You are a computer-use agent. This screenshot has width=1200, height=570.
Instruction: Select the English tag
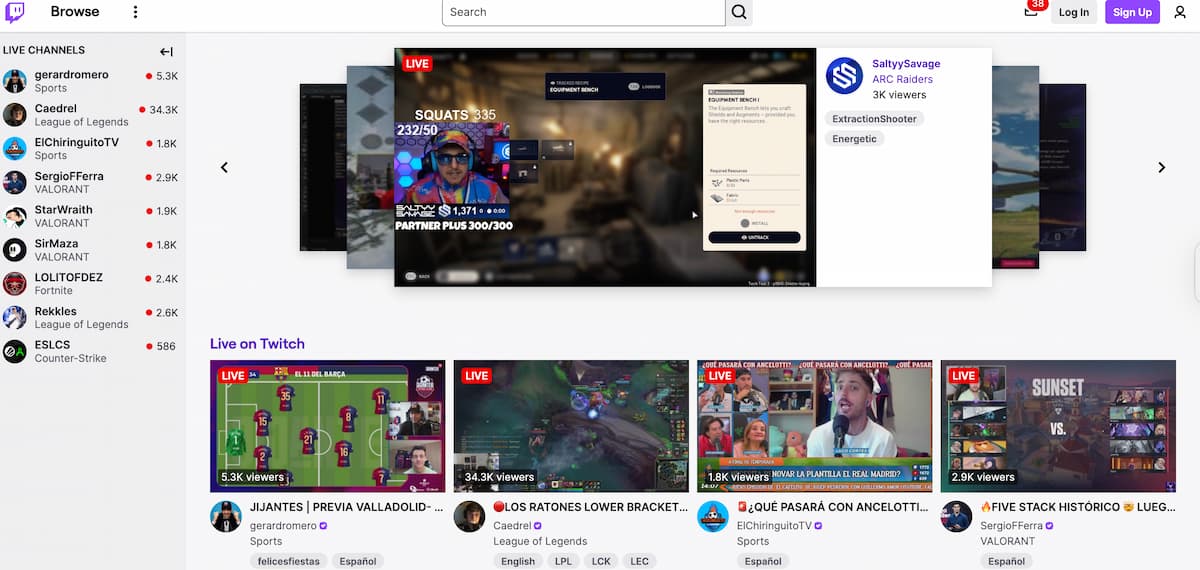pos(518,561)
